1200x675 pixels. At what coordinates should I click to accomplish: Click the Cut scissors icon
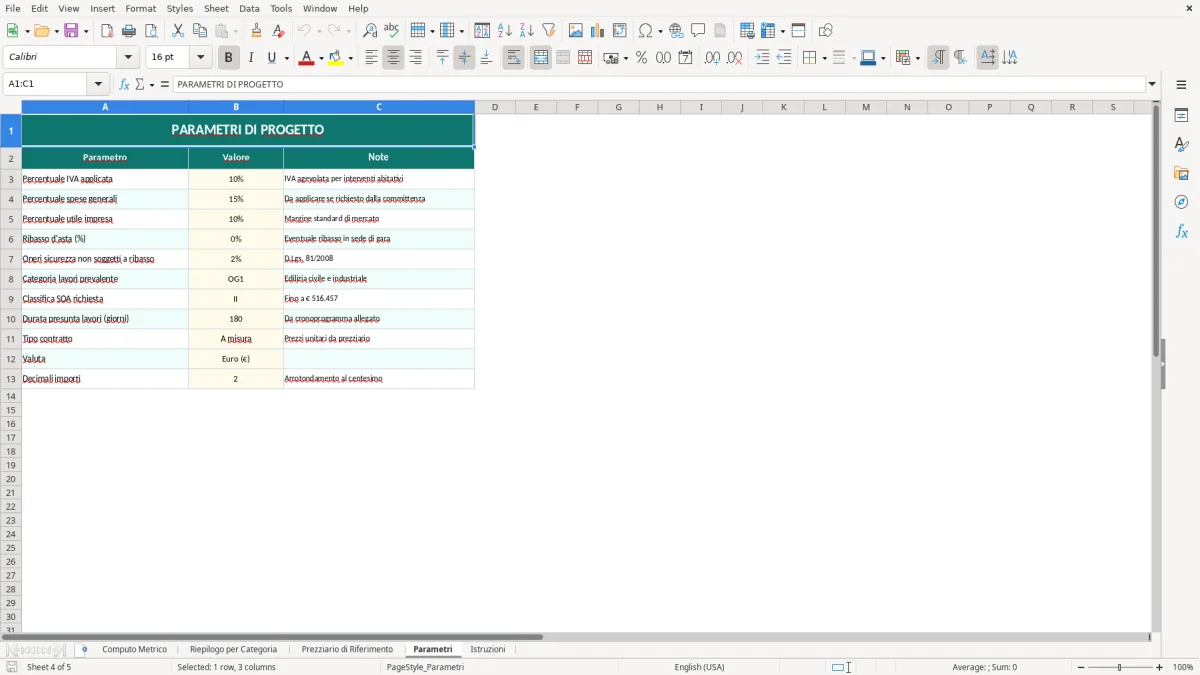click(x=178, y=31)
